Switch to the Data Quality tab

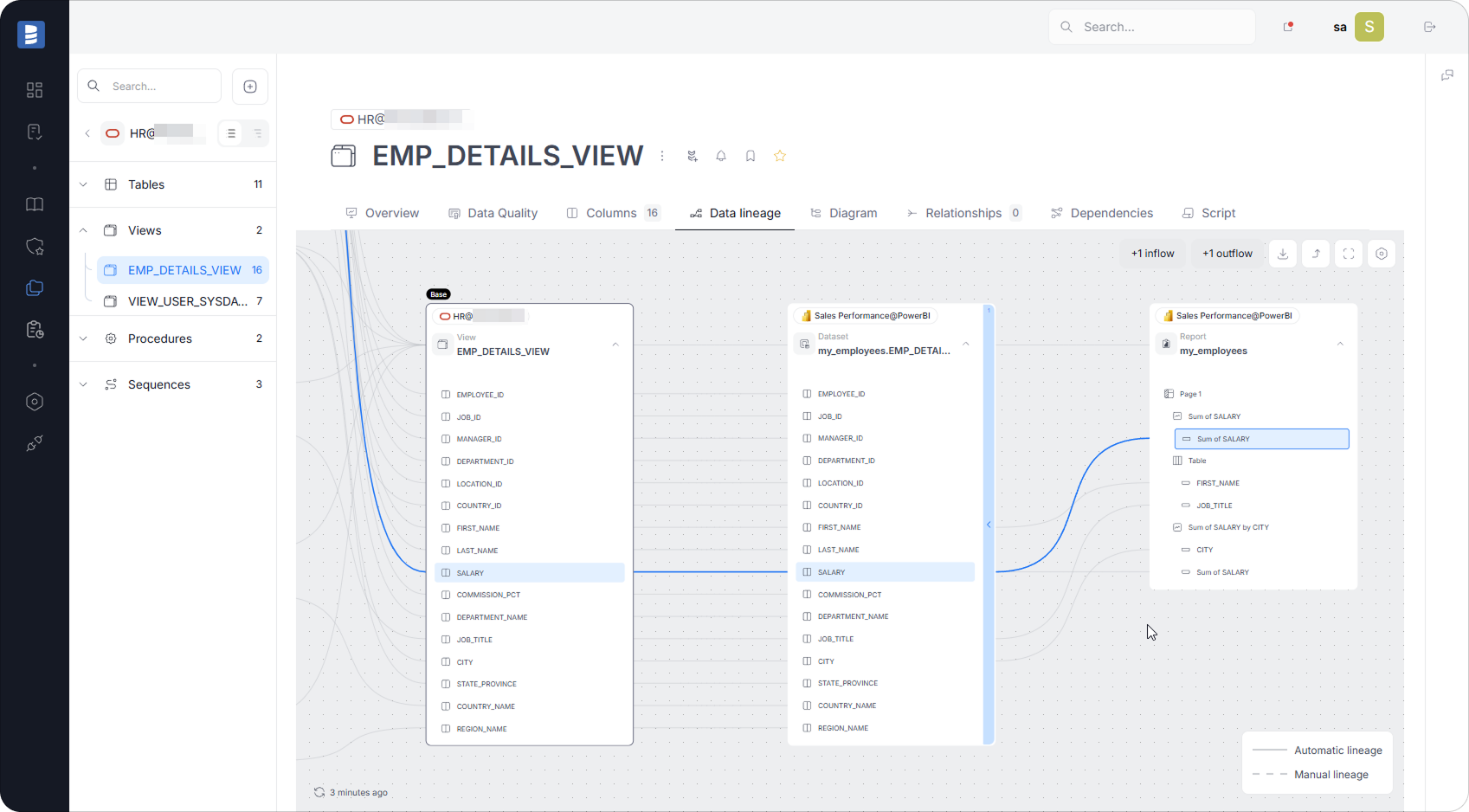click(x=493, y=213)
